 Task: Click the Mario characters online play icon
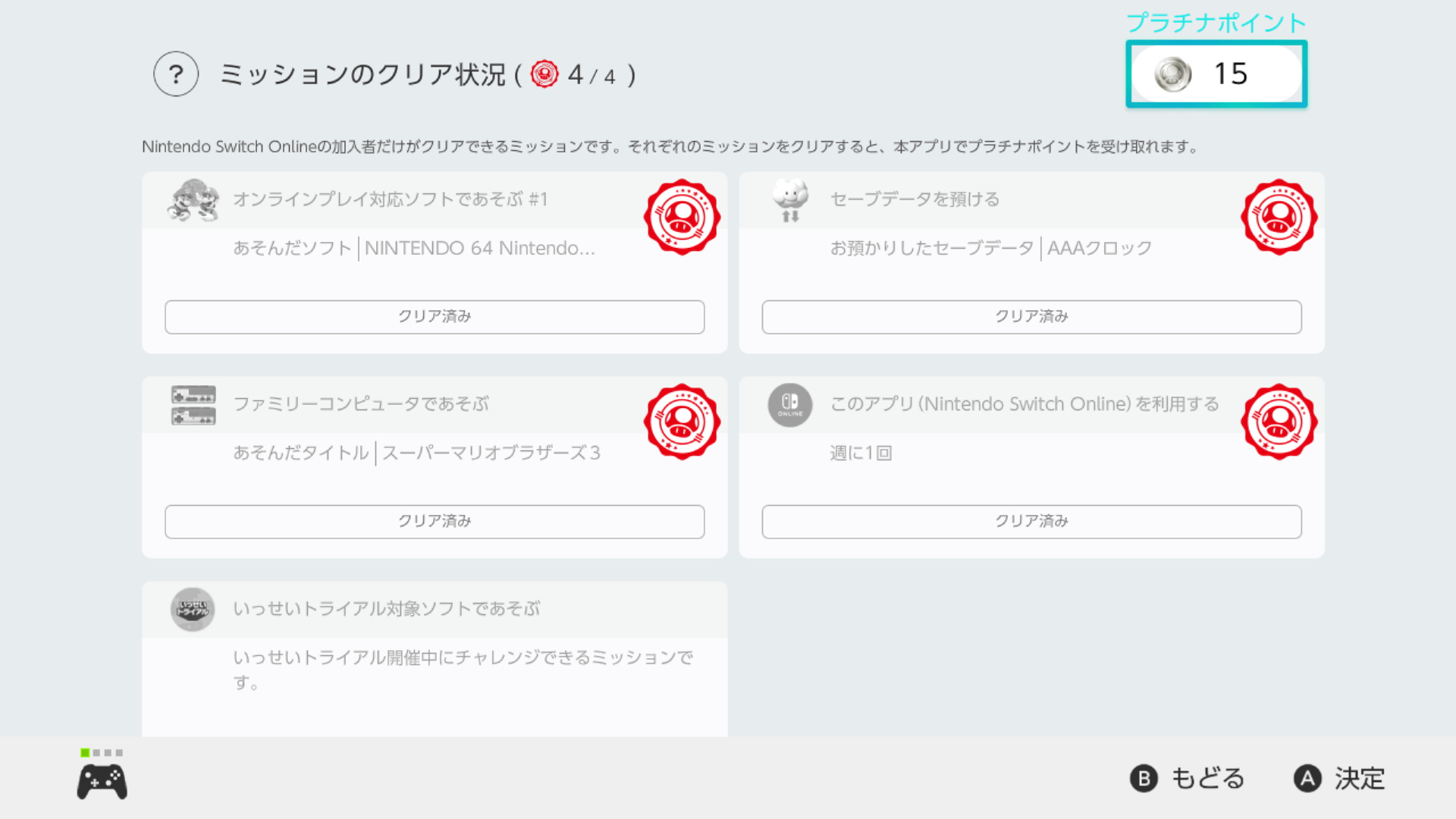(x=193, y=201)
